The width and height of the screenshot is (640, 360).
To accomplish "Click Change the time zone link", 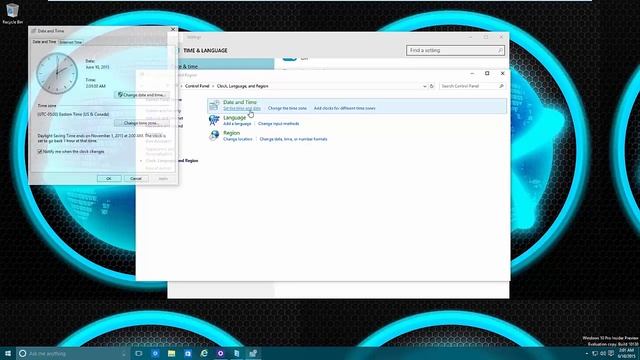I will 287,108.
